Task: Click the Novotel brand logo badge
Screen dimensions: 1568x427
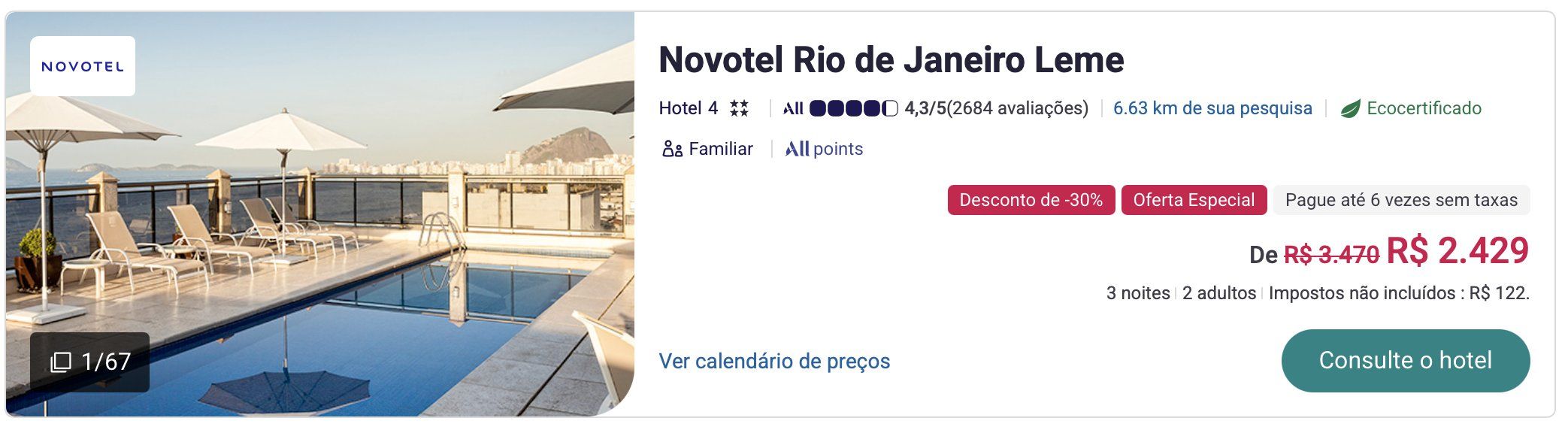Action: coord(83,66)
